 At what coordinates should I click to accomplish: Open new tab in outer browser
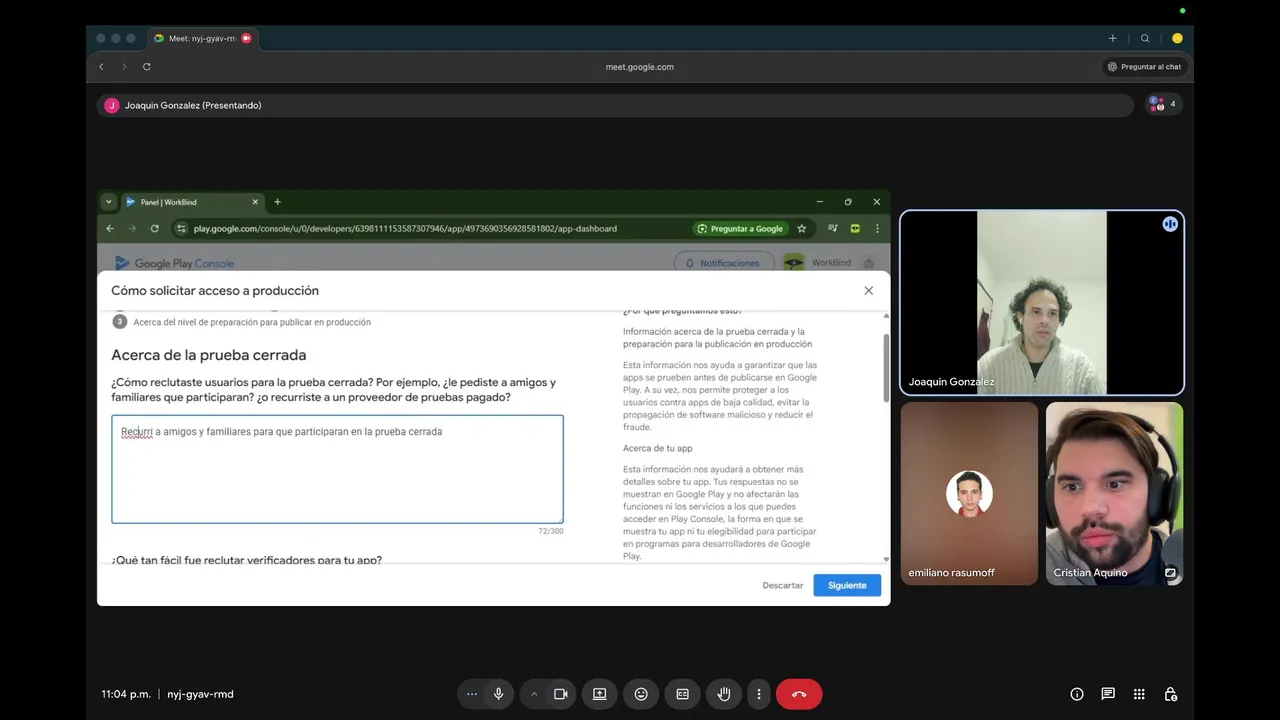coord(1112,38)
